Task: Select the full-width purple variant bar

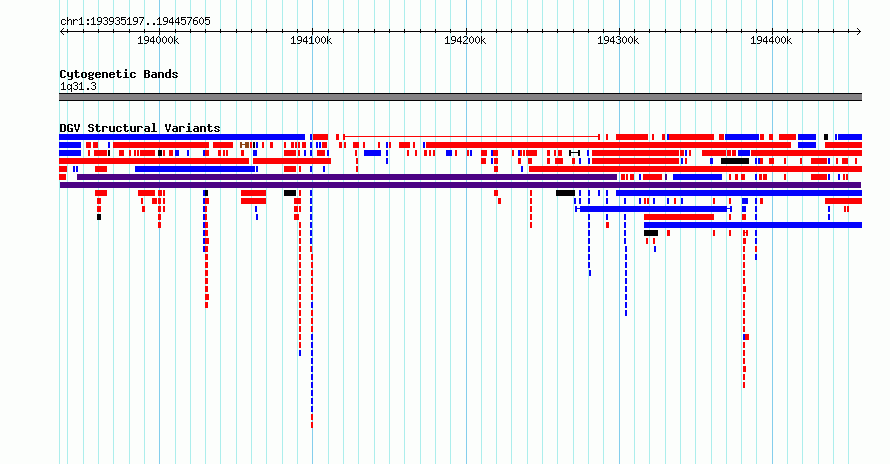Action: click(460, 185)
